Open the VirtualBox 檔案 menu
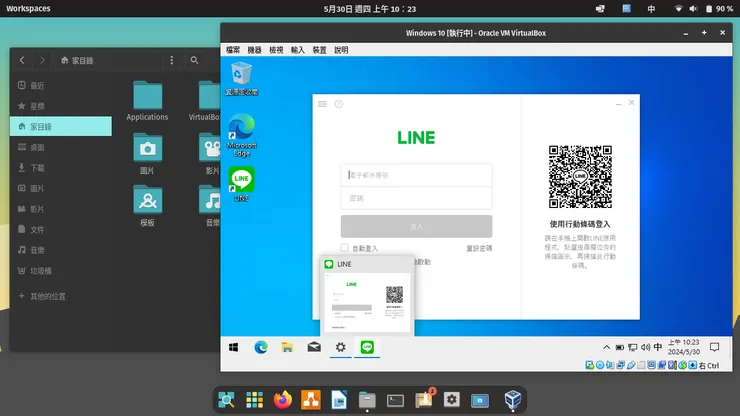 coord(233,50)
